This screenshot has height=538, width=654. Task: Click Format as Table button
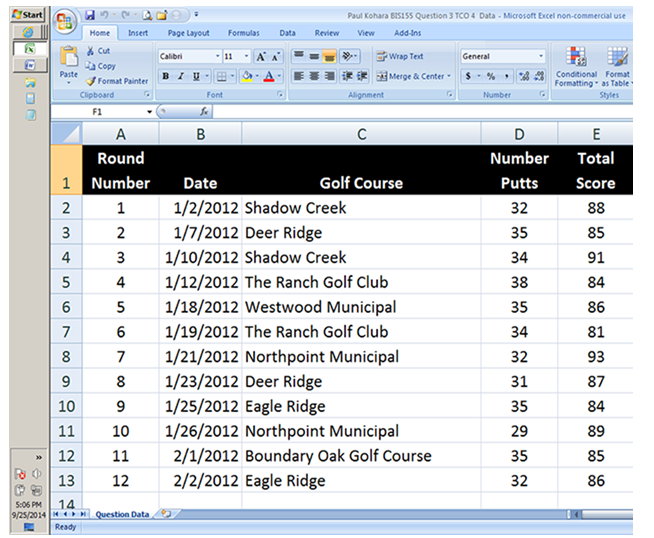pyautogui.click(x=617, y=66)
